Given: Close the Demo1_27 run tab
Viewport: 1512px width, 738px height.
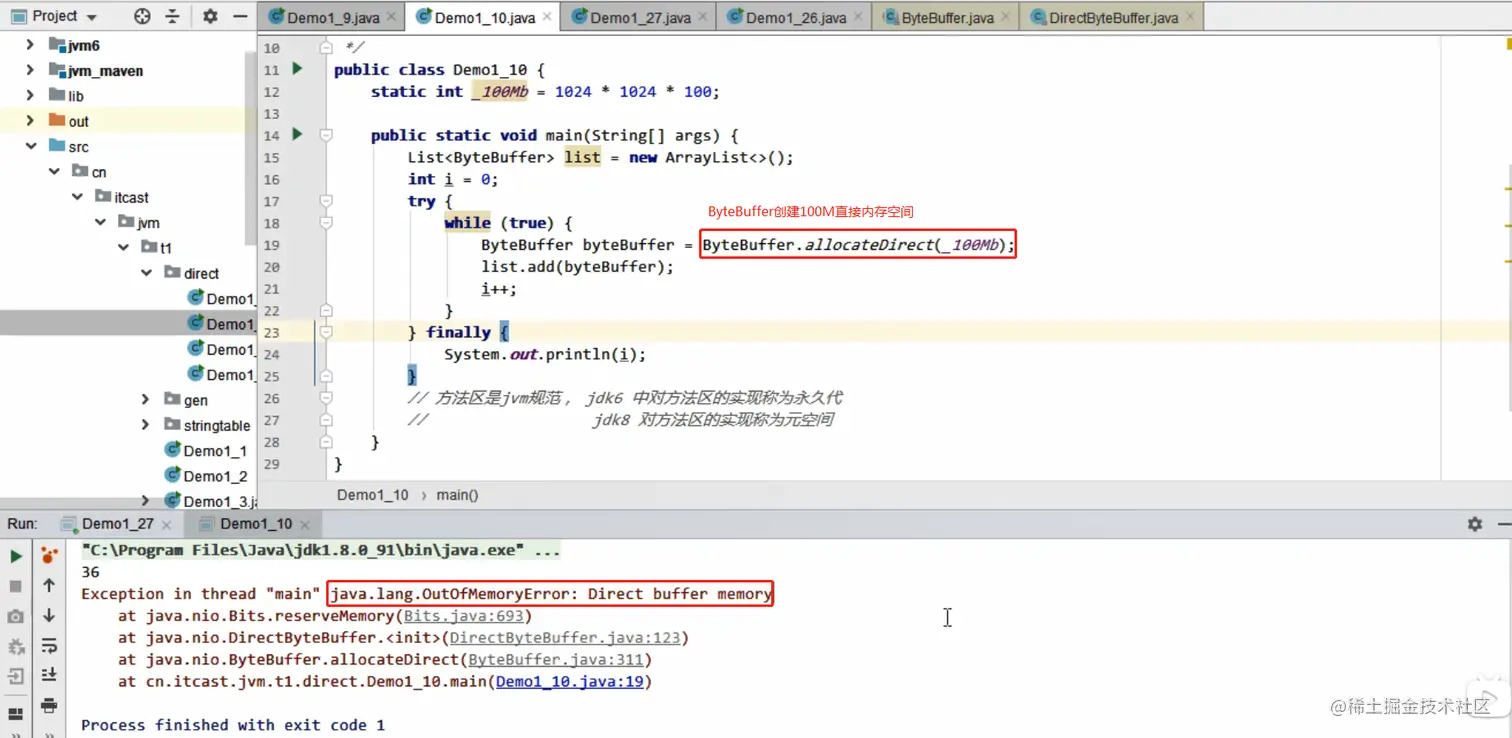Looking at the screenshot, I should coord(166,524).
